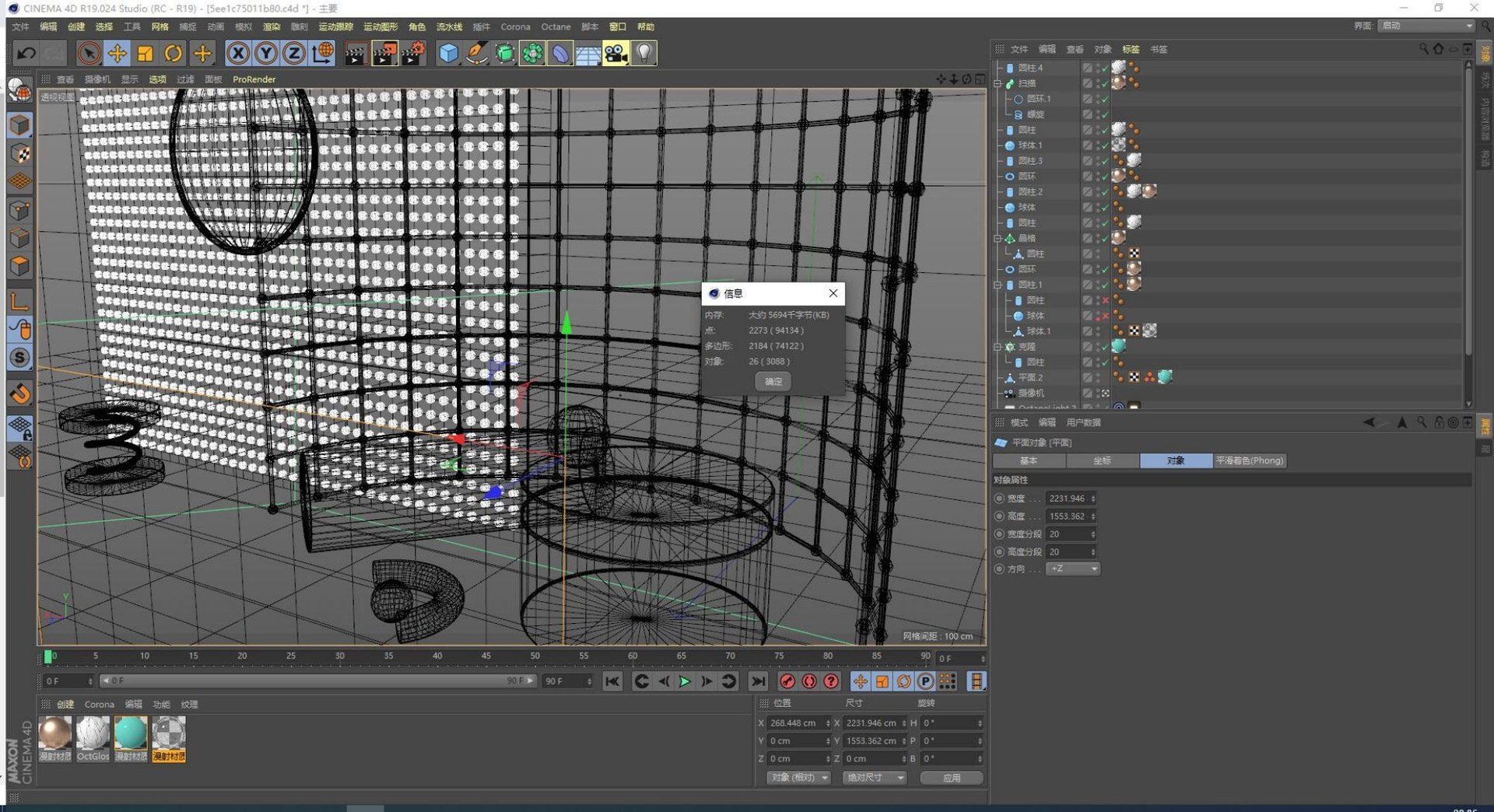Image resolution: width=1494 pixels, height=812 pixels.
Task: Add a Cube primitive object
Action: click(448, 53)
